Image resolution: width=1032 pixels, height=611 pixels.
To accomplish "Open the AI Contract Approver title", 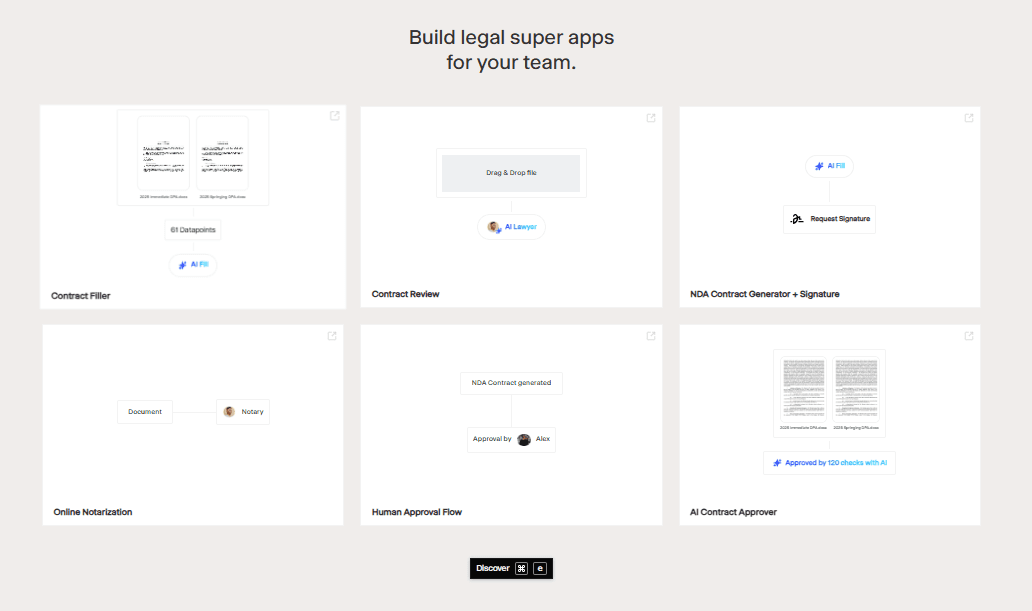I will (733, 512).
